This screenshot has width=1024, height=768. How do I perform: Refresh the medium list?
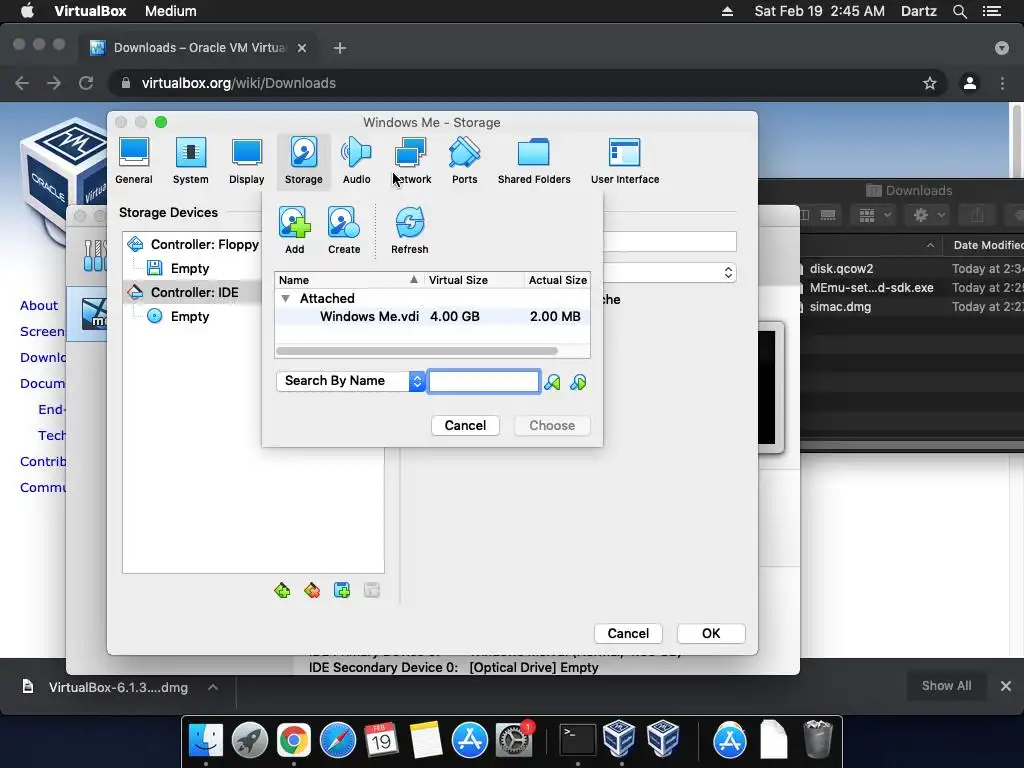point(409,222)
